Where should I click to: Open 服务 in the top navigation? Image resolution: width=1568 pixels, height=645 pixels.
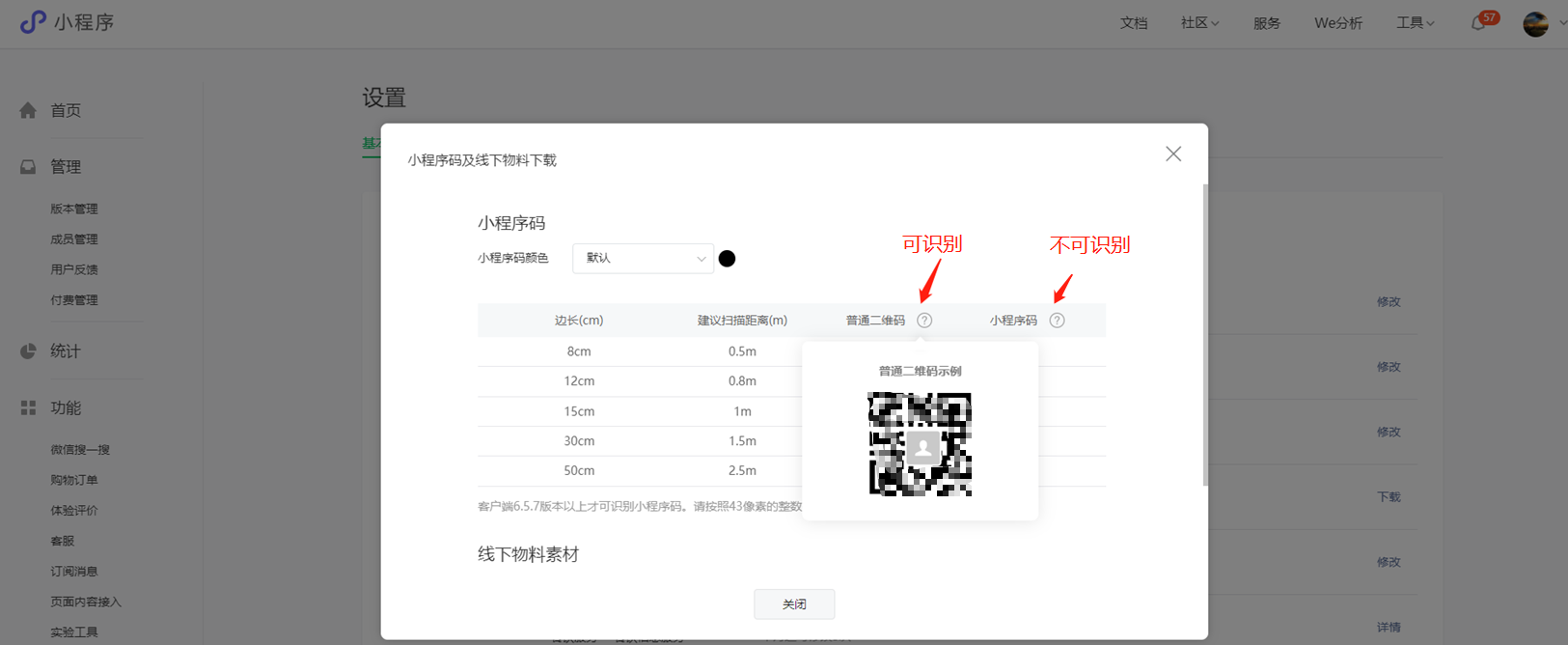[1267, 23]
